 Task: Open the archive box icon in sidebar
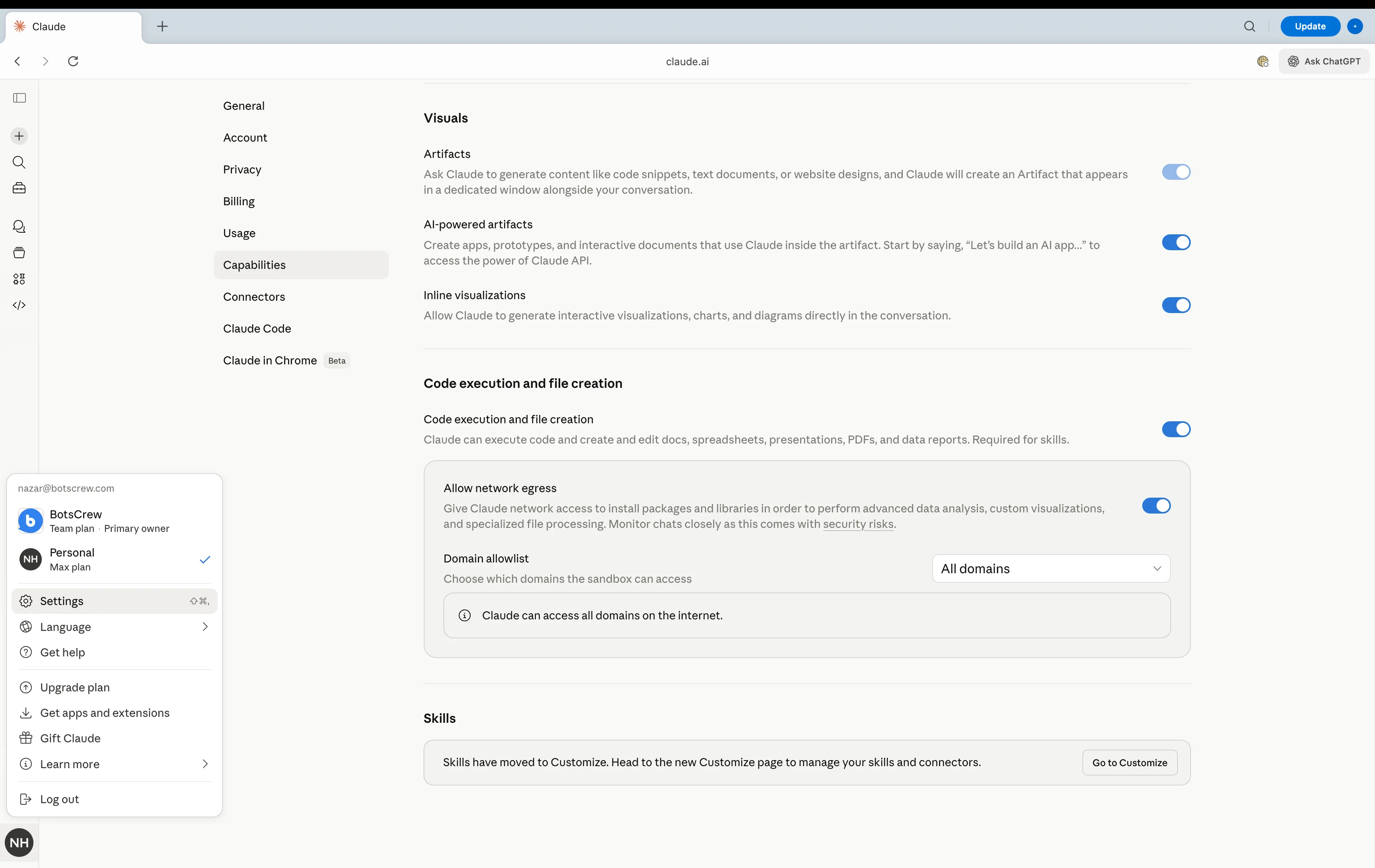click(19, 253)
